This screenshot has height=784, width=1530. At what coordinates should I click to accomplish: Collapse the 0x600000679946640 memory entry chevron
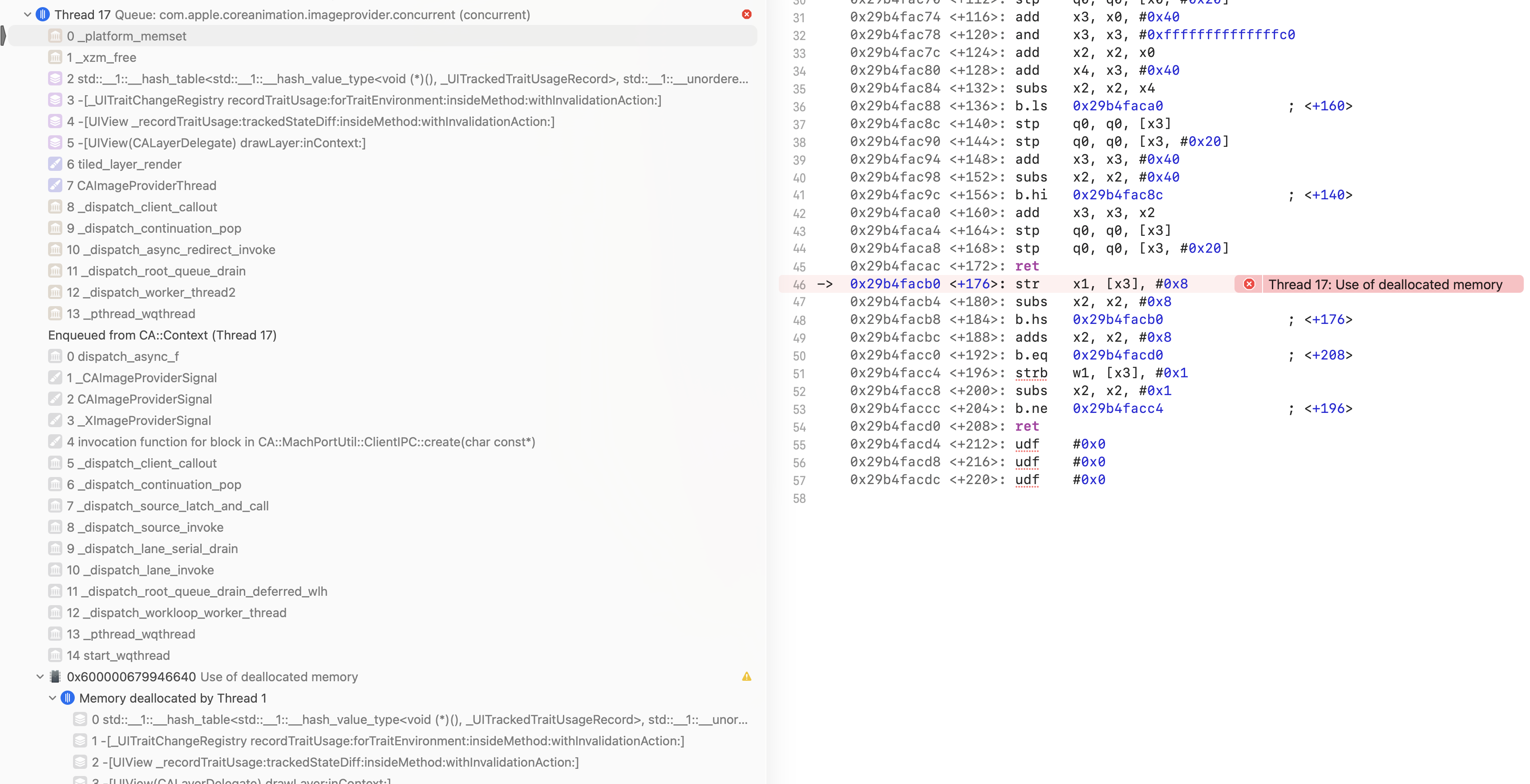coord(40,676)
